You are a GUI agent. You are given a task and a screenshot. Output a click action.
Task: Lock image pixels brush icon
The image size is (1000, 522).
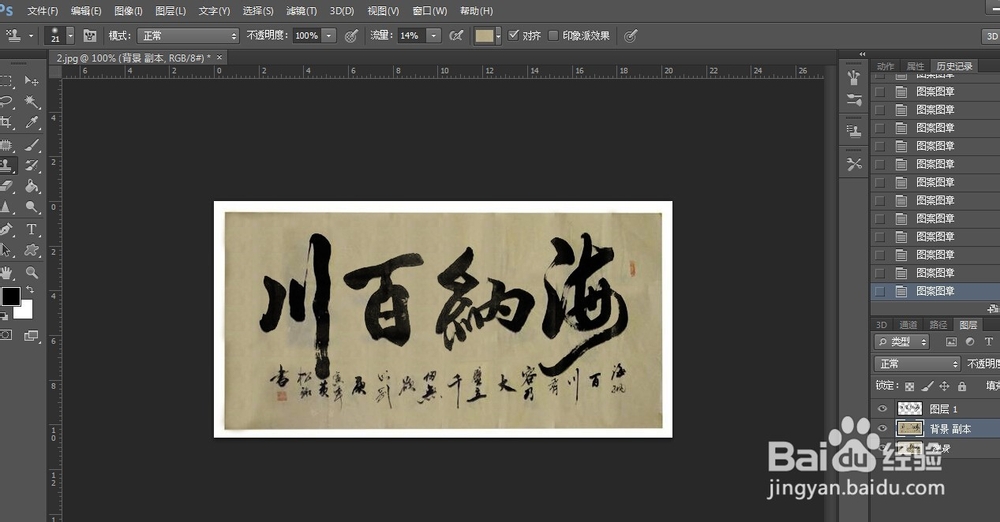point(927,386)
